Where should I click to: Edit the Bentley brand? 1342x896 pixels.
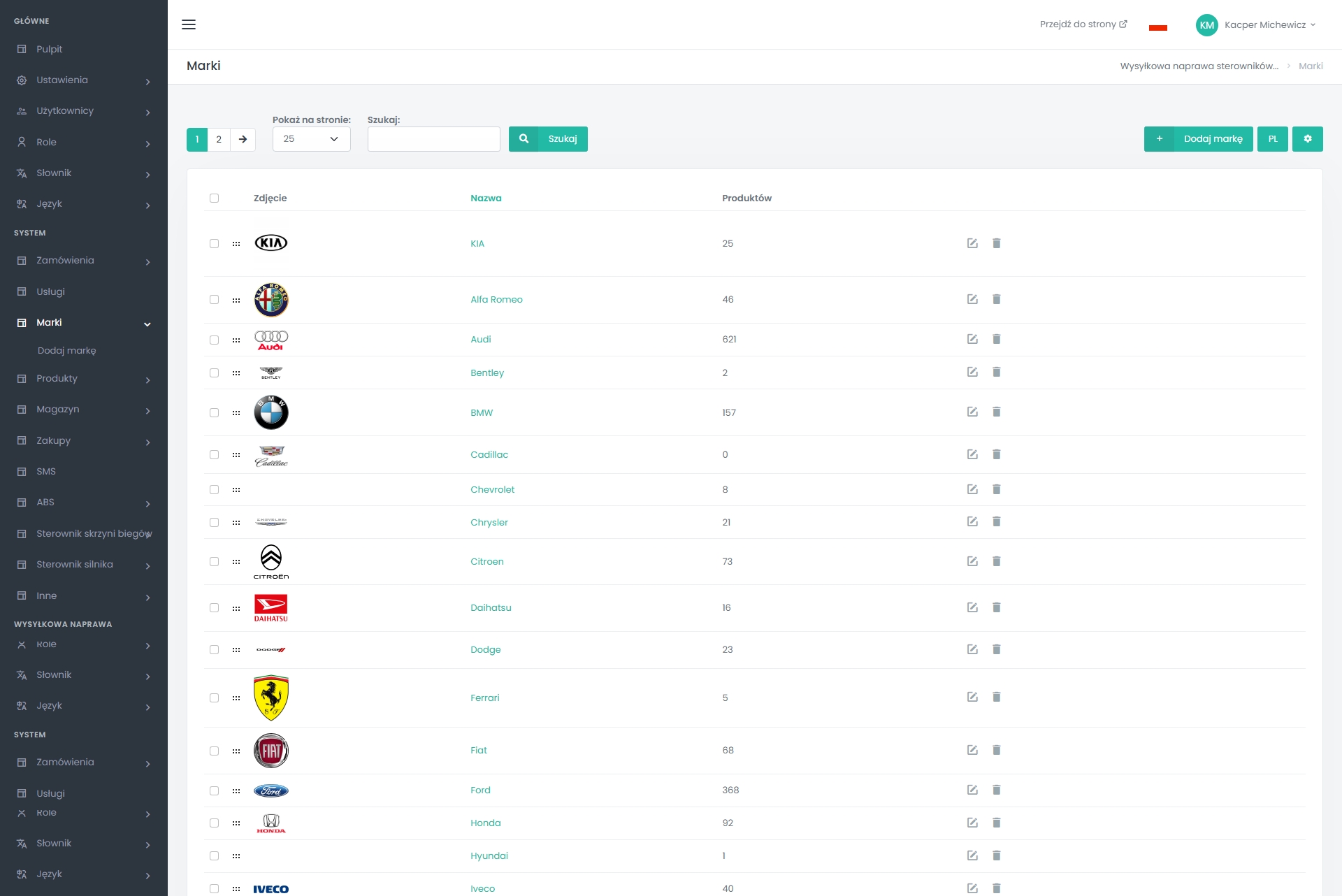click(972, 372)
